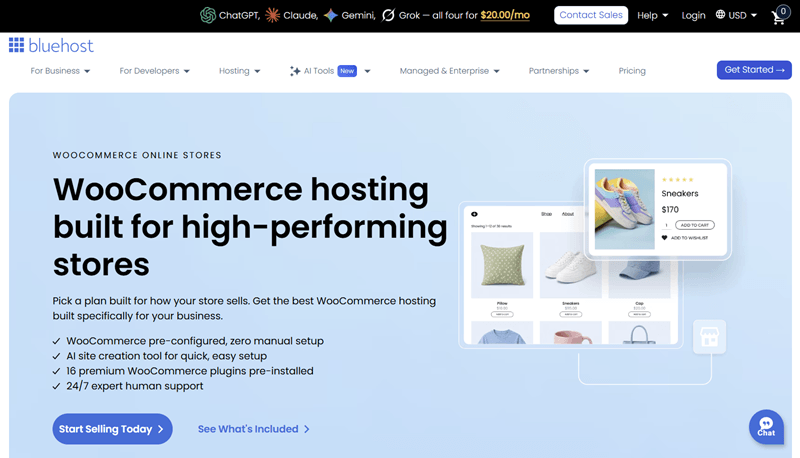
Task: Expand Managed & Enterprise menu
Action: coord(449,71)
